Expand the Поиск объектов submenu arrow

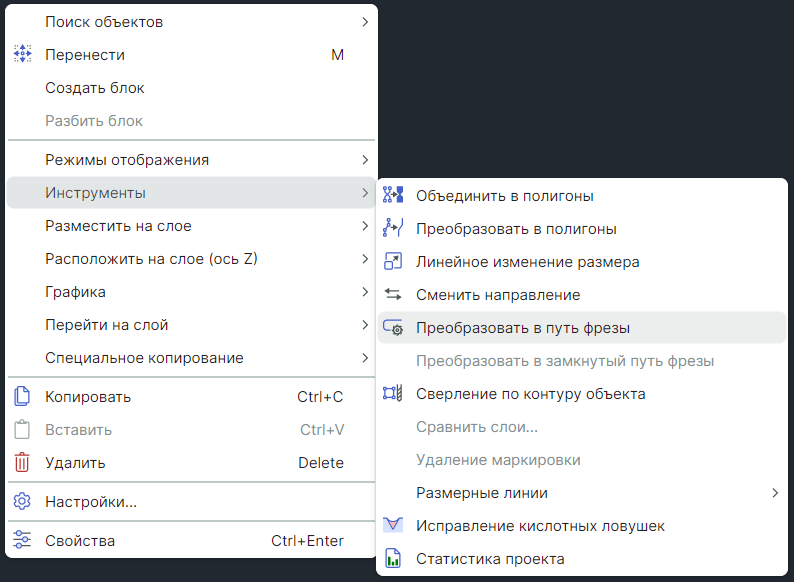tap(365, 22)
